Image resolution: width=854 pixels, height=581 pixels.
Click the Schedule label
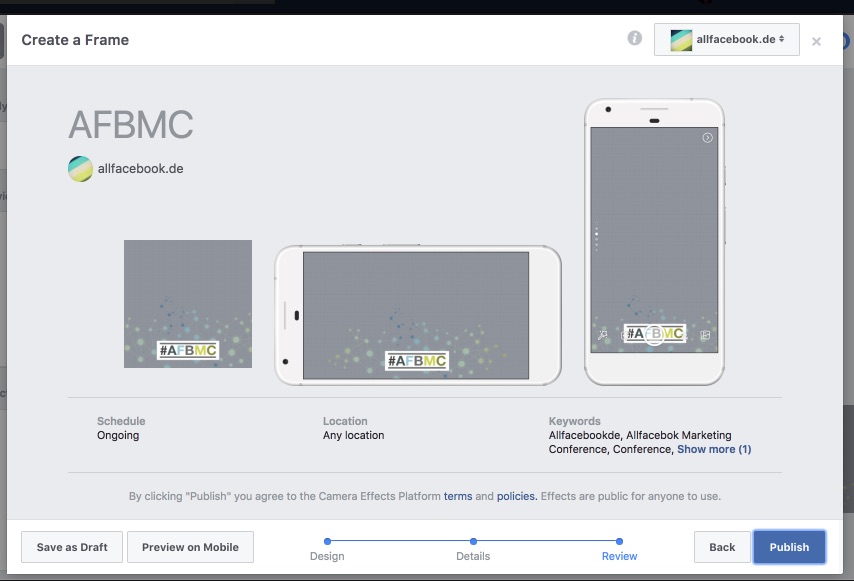point(121,421)
